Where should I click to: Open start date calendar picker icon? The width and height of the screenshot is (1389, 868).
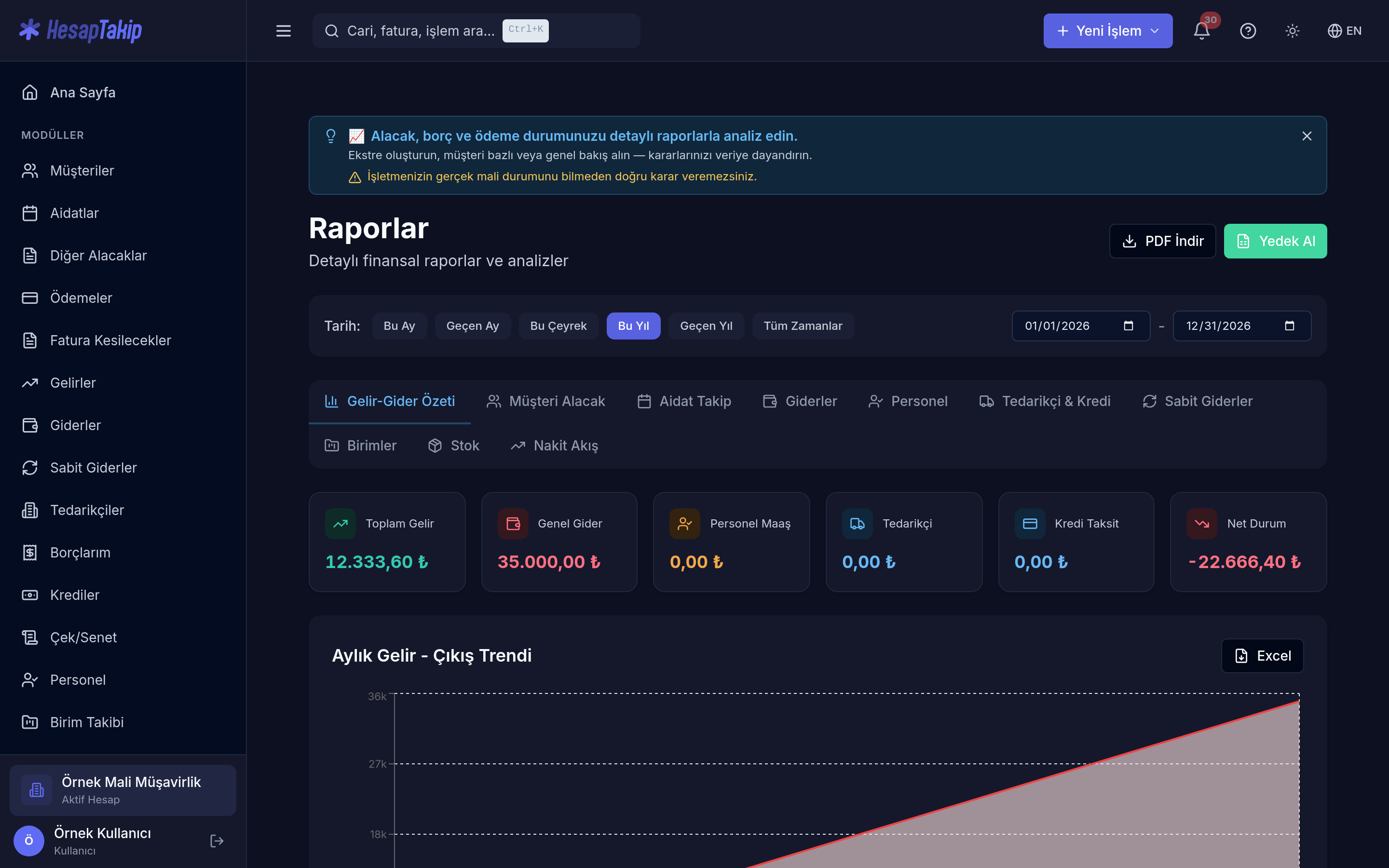1129,326
